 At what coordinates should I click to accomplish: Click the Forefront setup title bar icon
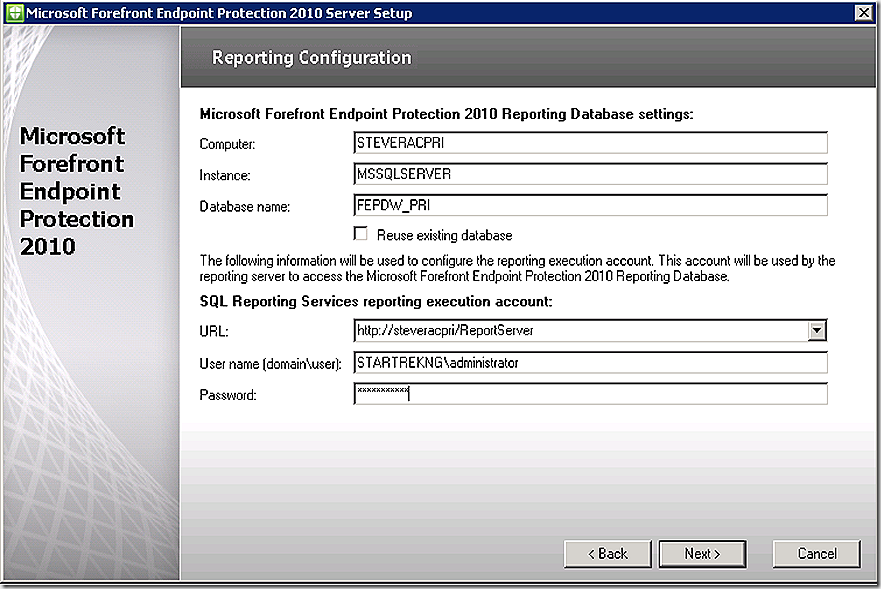click(x=15, y=13)
